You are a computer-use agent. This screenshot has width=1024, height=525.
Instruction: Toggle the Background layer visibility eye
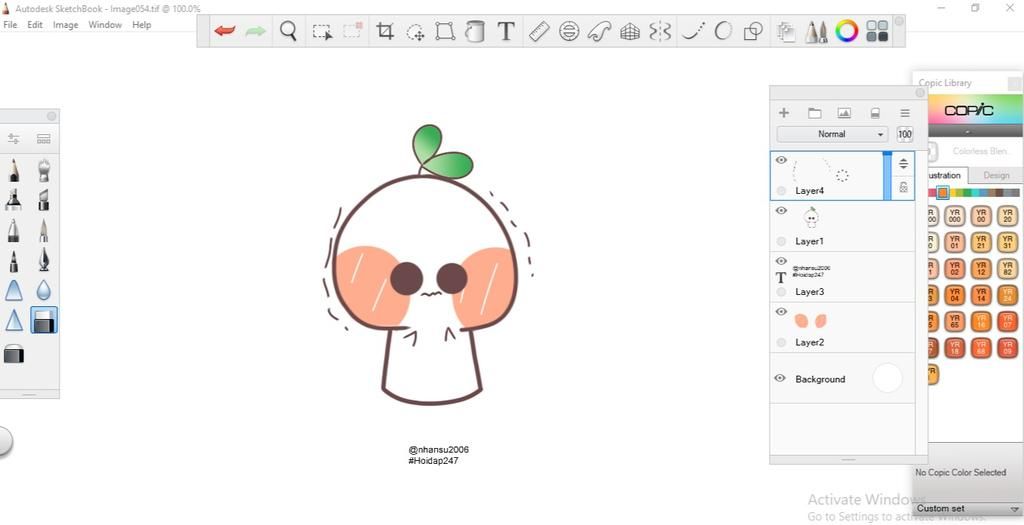(x=780, y=379)
